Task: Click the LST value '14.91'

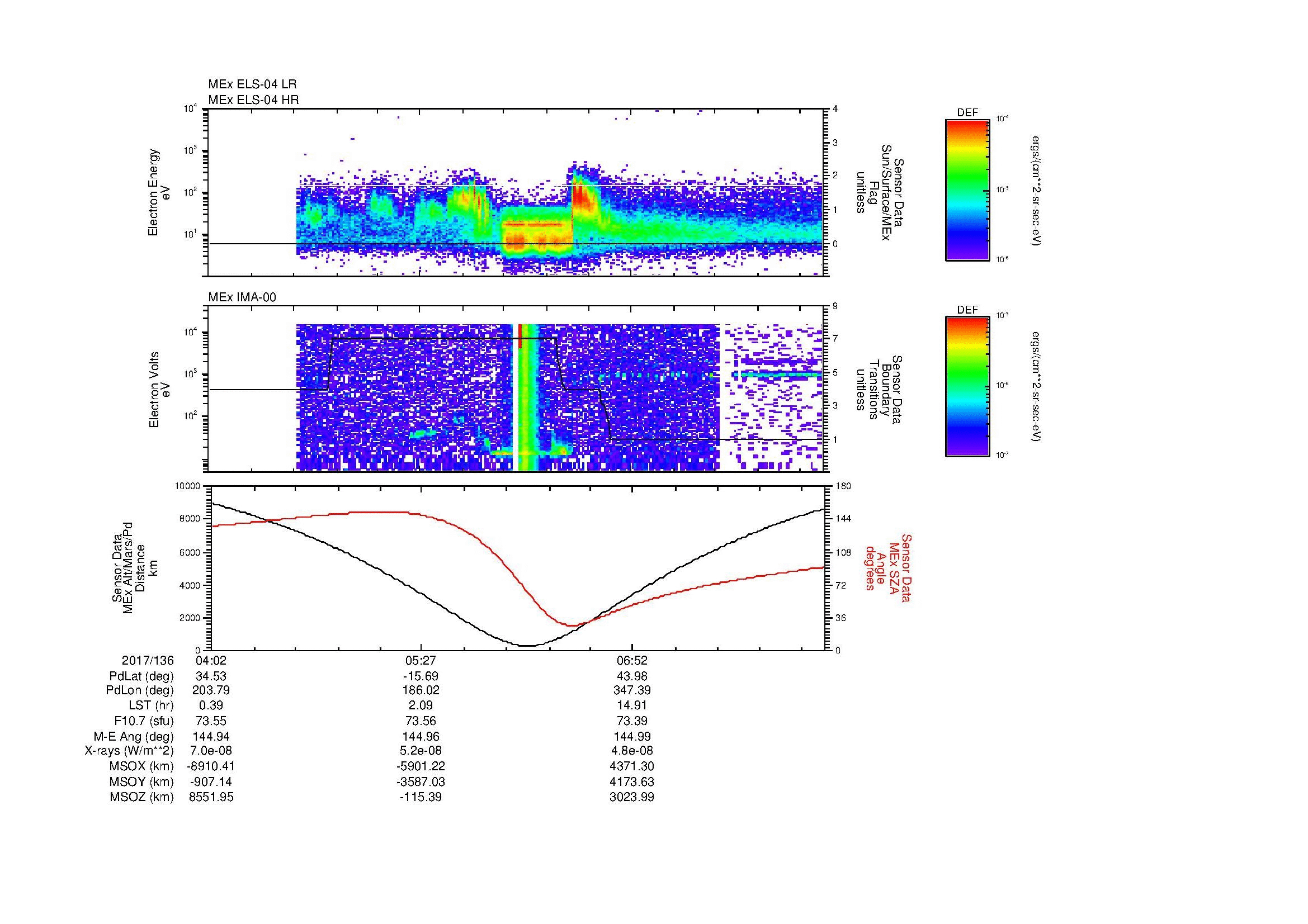Action: (632, 706)
